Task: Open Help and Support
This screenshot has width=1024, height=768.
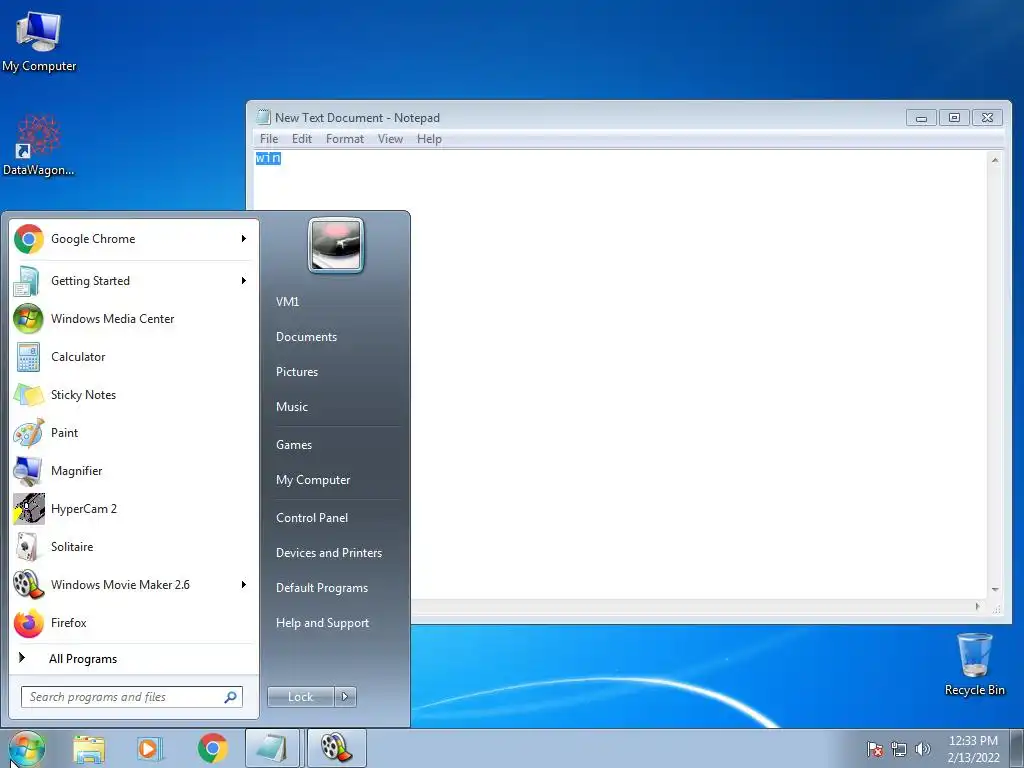Action: pyautogui.click(x=322, y=623)
